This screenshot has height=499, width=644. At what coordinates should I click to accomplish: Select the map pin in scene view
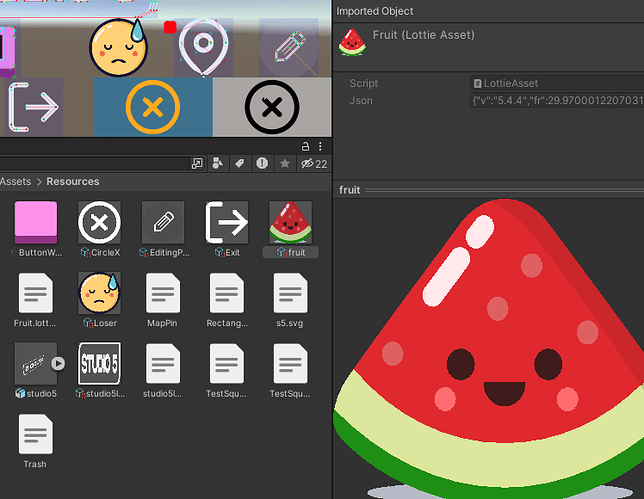point(203,47)
